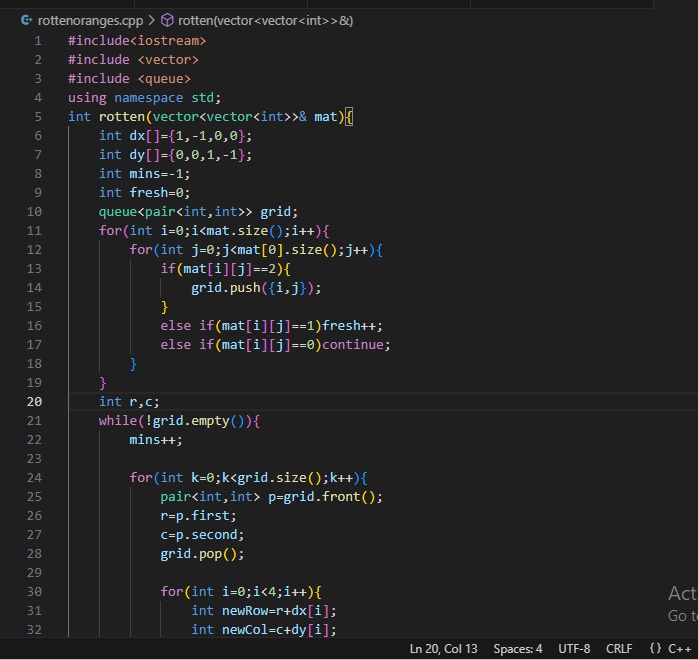The image size is (698, 660).
Task: Click the rottenoranges.cpp breadcrumb
Action: pyautogui.click(x=90, y=20)
